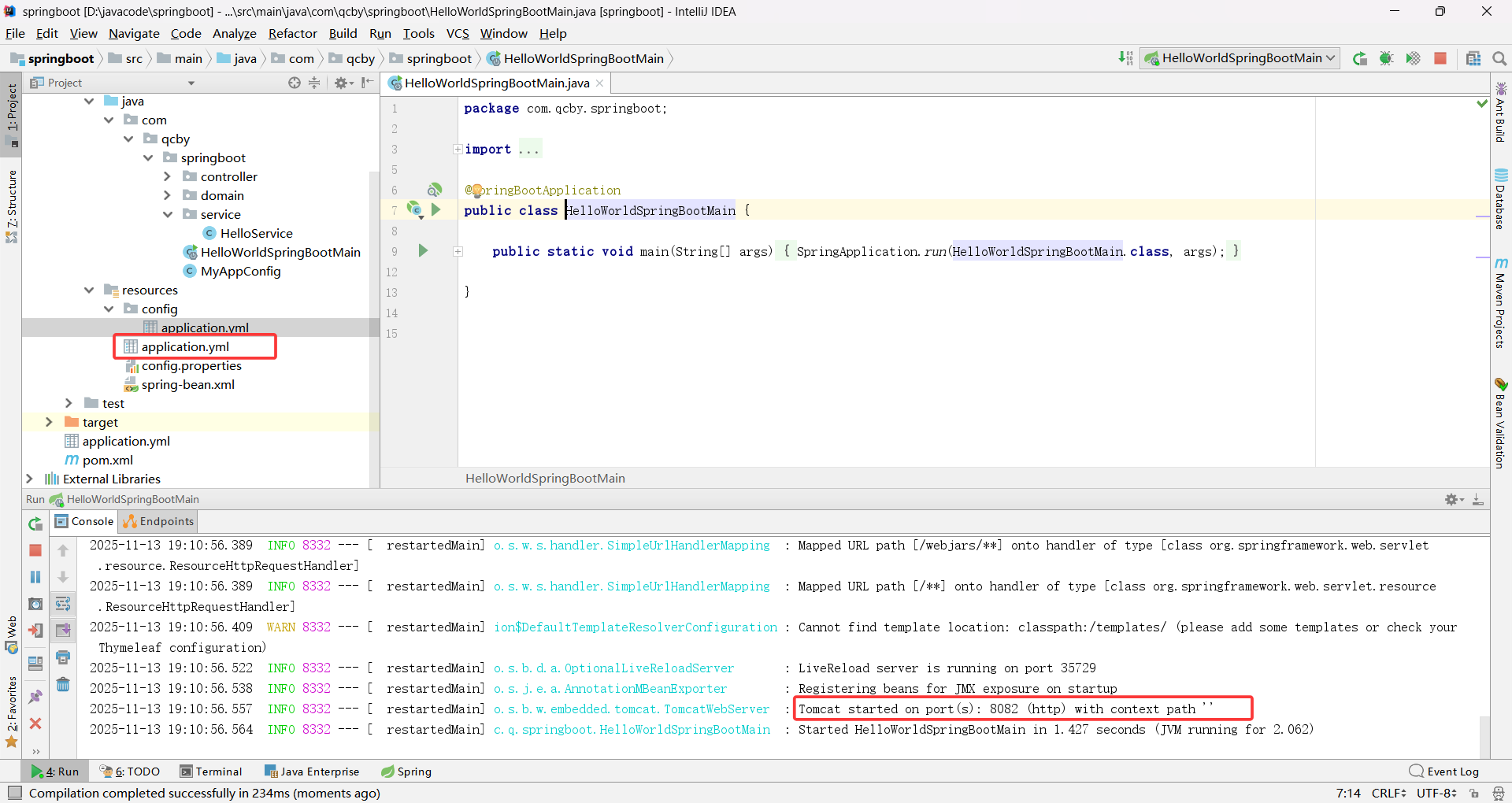1512x803 pixels.
Task: Open the HelloWorldSpringBootMain run configuration dropdown
Action: point(1240,58)
